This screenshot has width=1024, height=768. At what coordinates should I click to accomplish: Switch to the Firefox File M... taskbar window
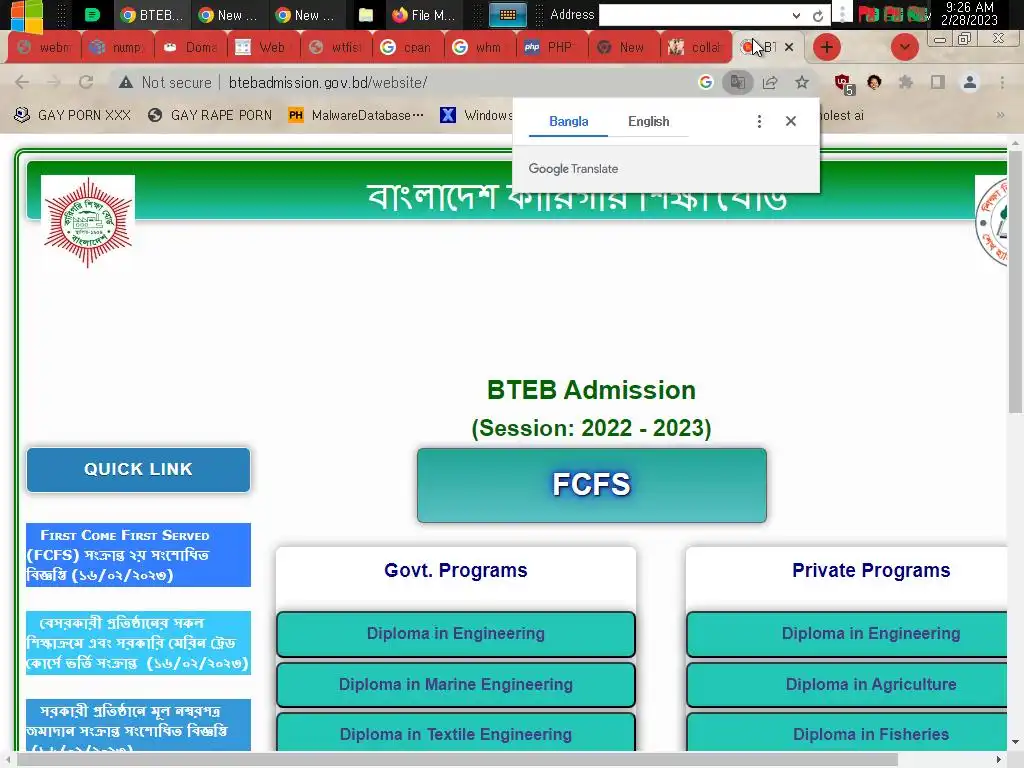pyautogui.click(x=423, y=14)
